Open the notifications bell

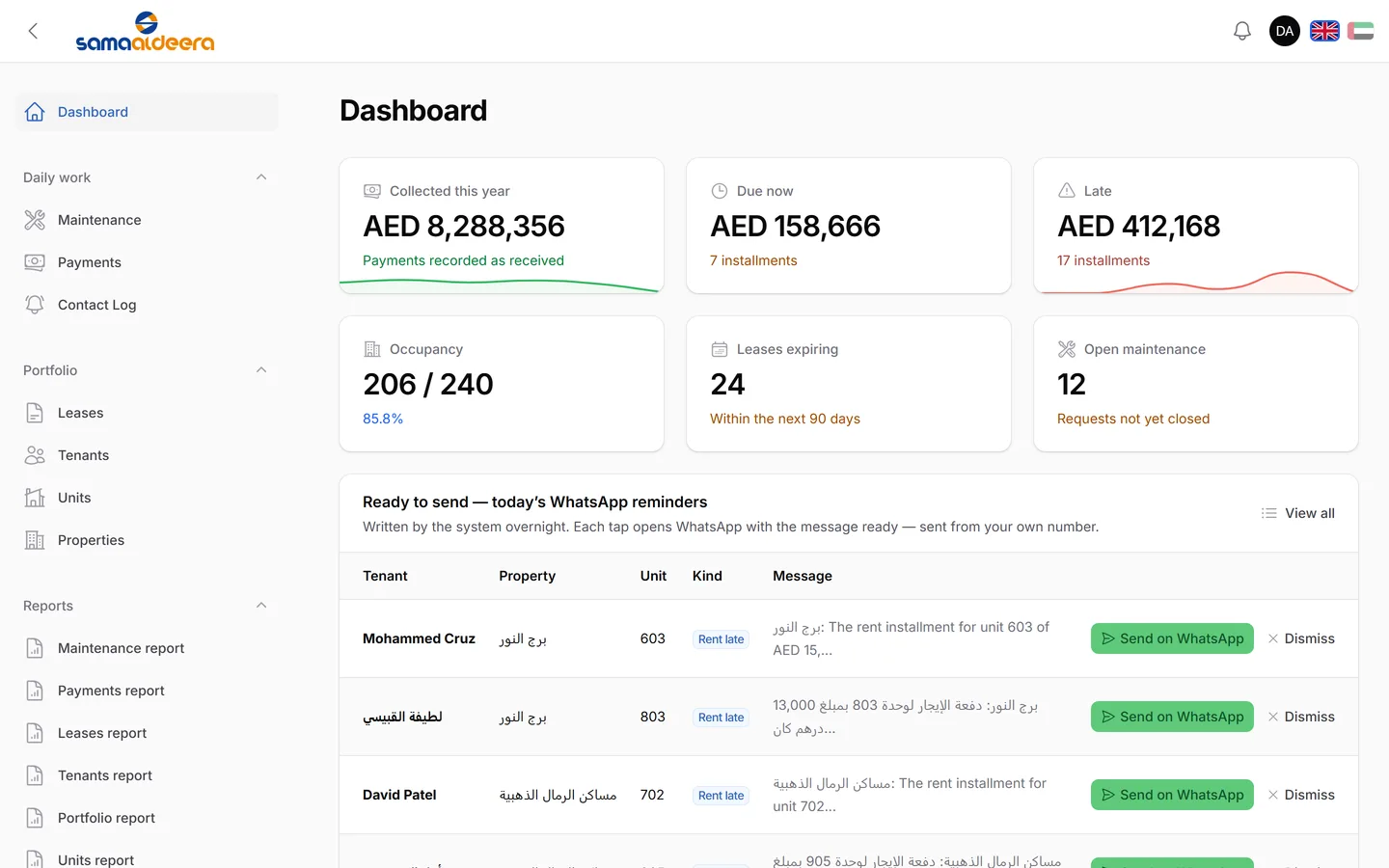pos(1242,31)
